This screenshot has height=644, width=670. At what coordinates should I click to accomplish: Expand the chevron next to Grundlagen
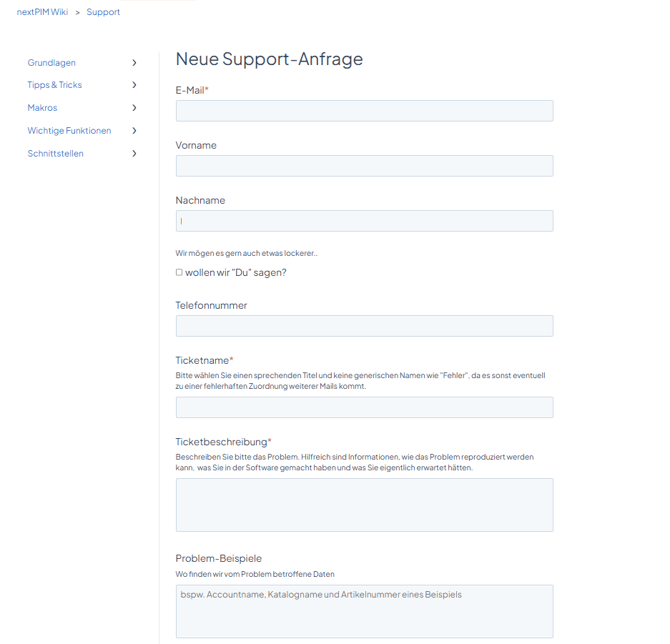(x=134, y=63)
